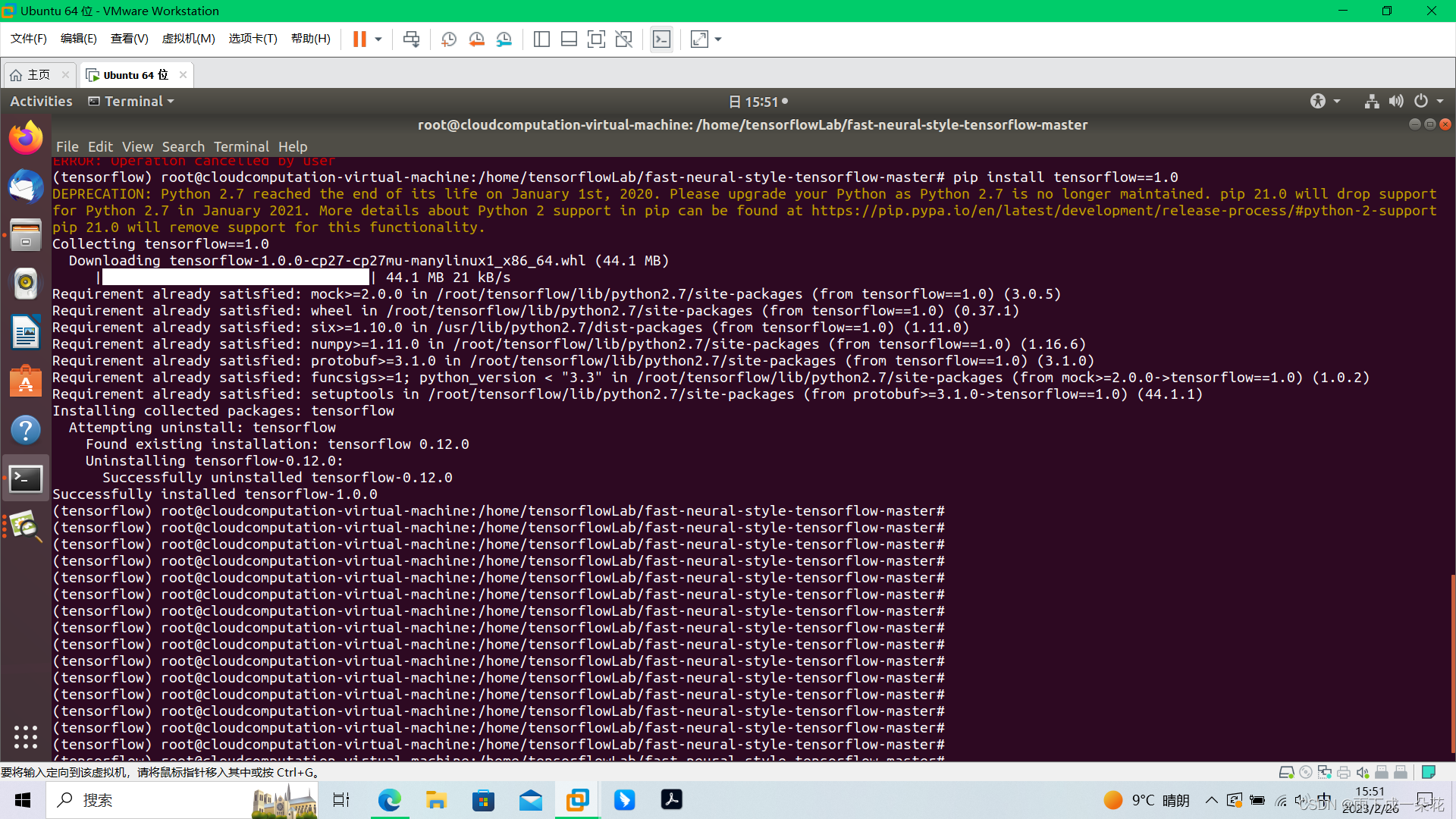
Task: Open Ubuntu Software center icon
Action: (x=26, y=381)
